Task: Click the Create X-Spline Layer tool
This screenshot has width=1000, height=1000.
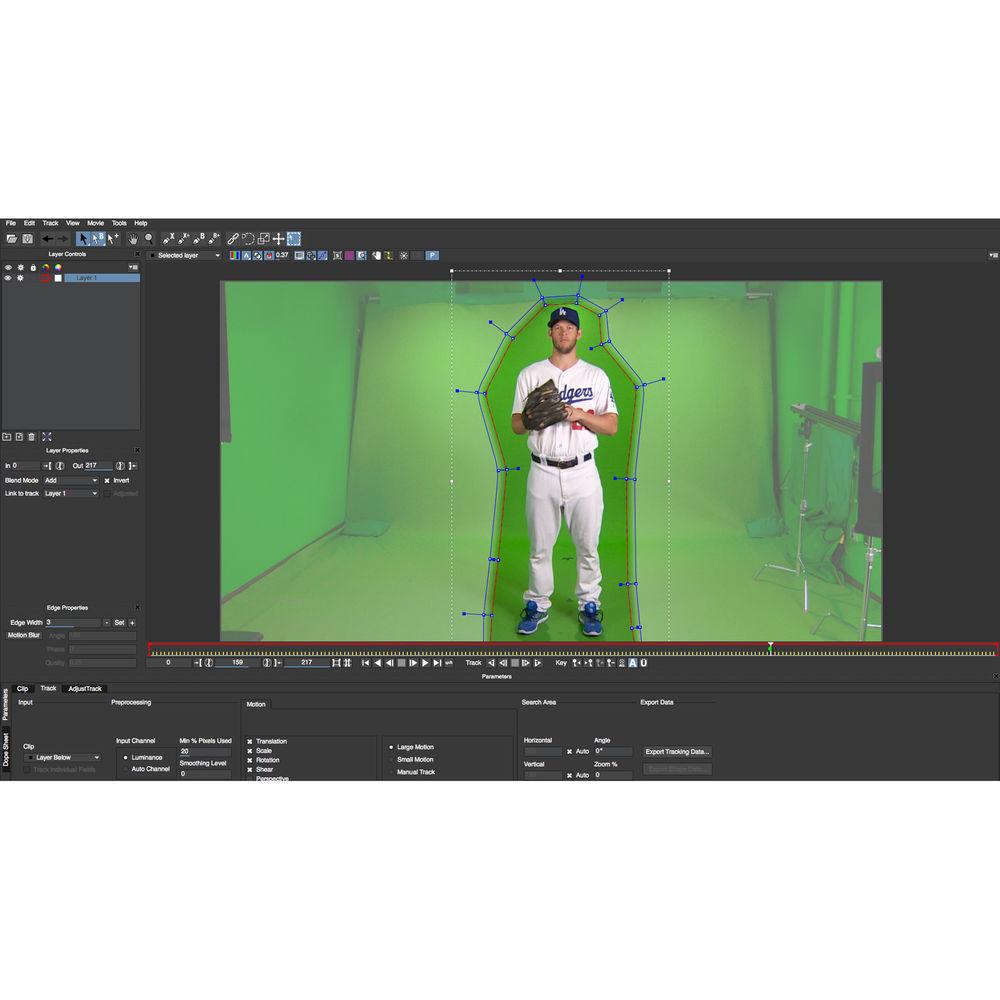Action: point(168,239)
